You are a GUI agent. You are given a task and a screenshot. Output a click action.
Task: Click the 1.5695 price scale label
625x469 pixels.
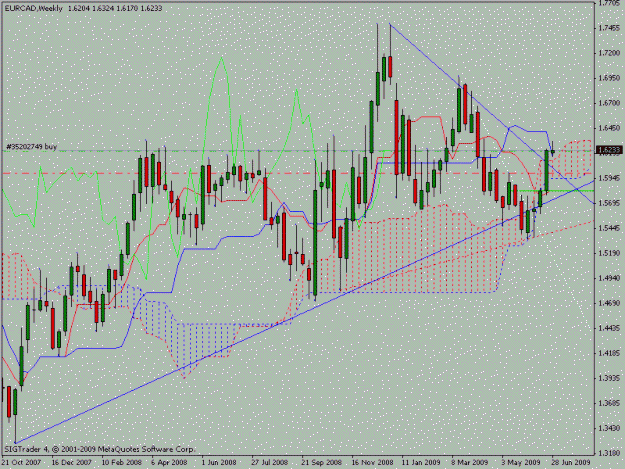tap(609, 203)
